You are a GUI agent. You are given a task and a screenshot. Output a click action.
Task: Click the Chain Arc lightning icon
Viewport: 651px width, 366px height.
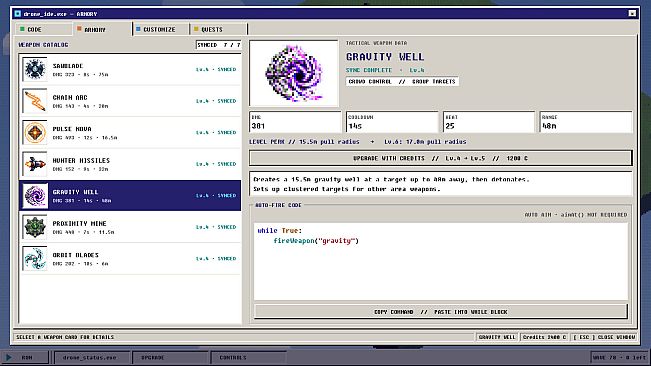35,101
